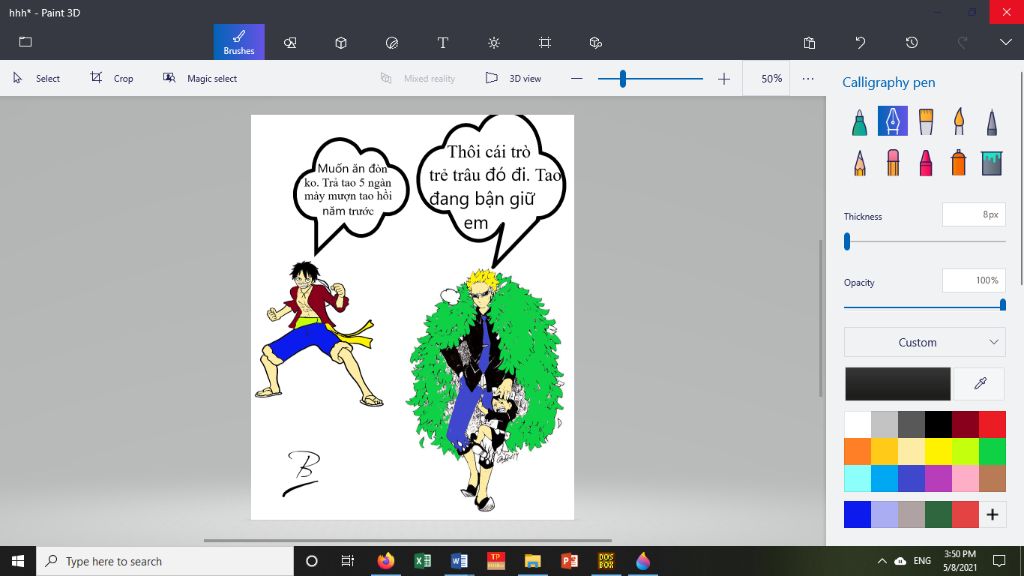Viewport: 1024px width, 576px height.
Task: Select the Pencil brush
Action: (x=859, y=163)
